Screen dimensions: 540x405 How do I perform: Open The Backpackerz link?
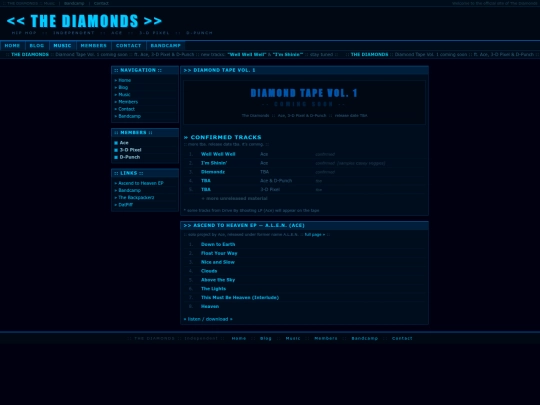136,198
